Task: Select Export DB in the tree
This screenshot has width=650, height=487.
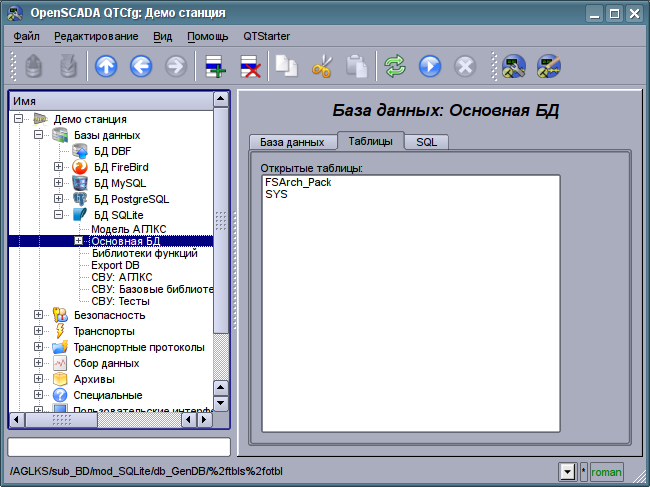Action: click(x=115, y=265)
